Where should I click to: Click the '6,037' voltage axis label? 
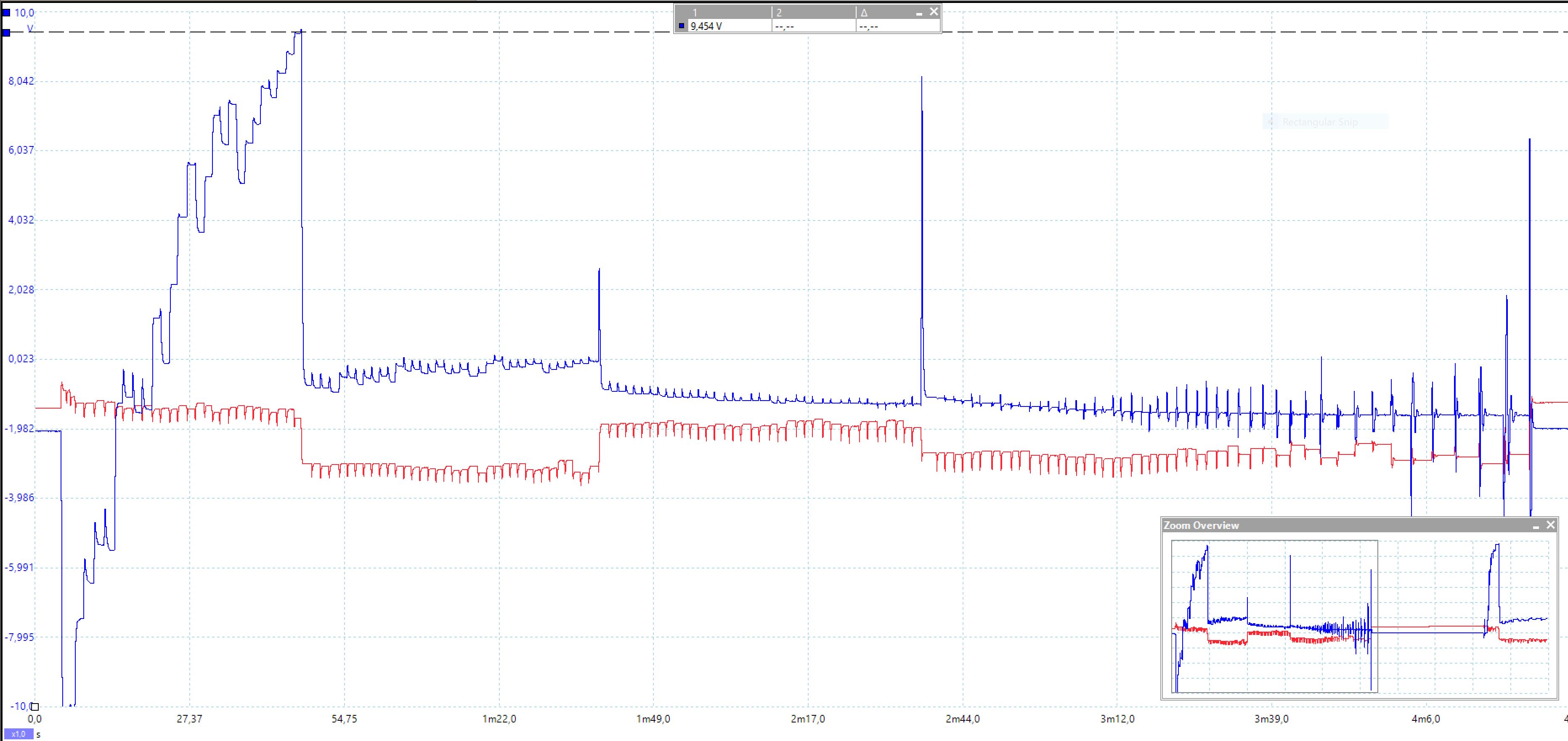pos(21,150)
